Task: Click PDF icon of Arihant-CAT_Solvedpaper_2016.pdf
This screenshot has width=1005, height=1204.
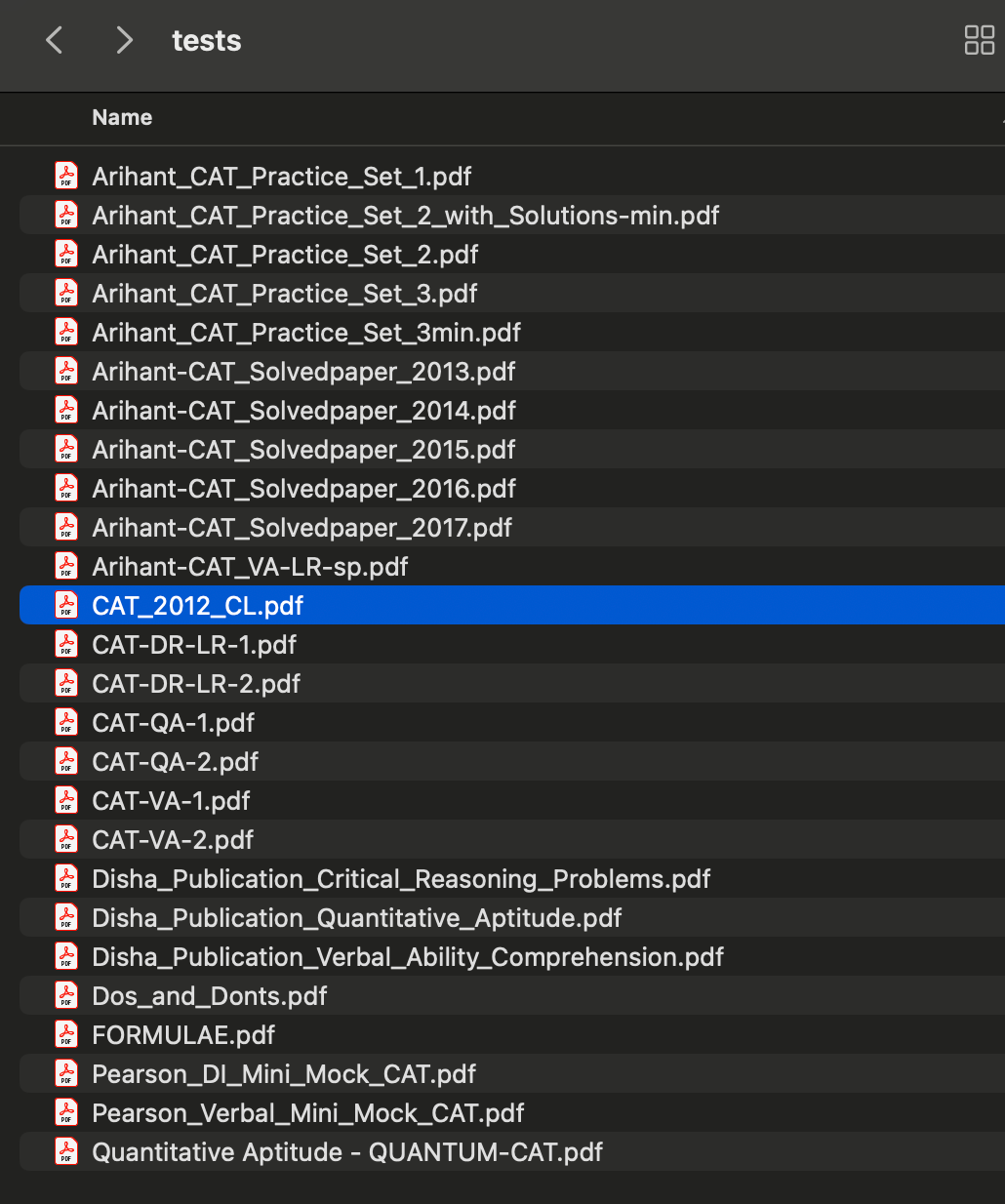Action: pos(66,488)
